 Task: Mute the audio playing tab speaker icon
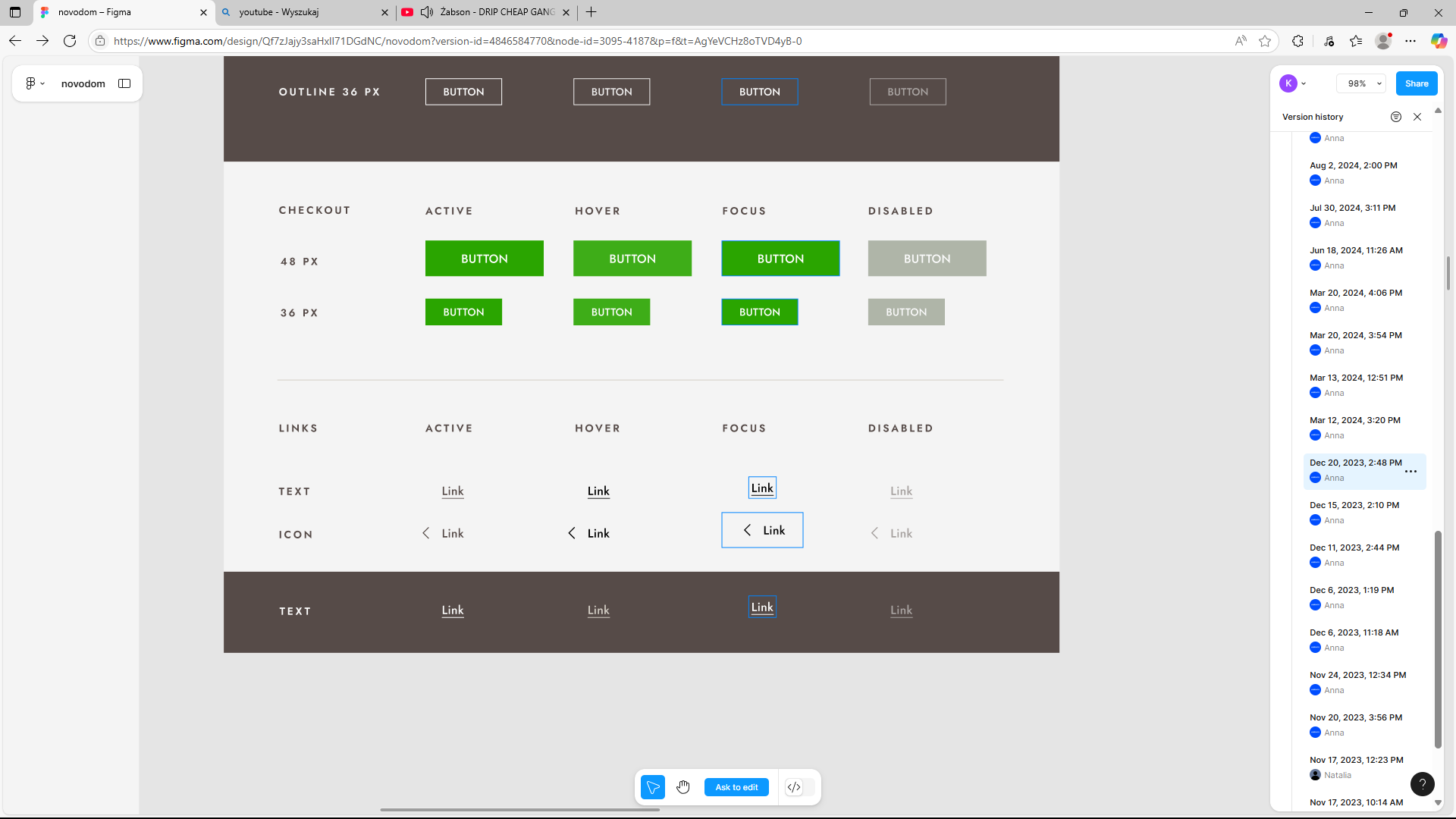click(x=427, y=12)
